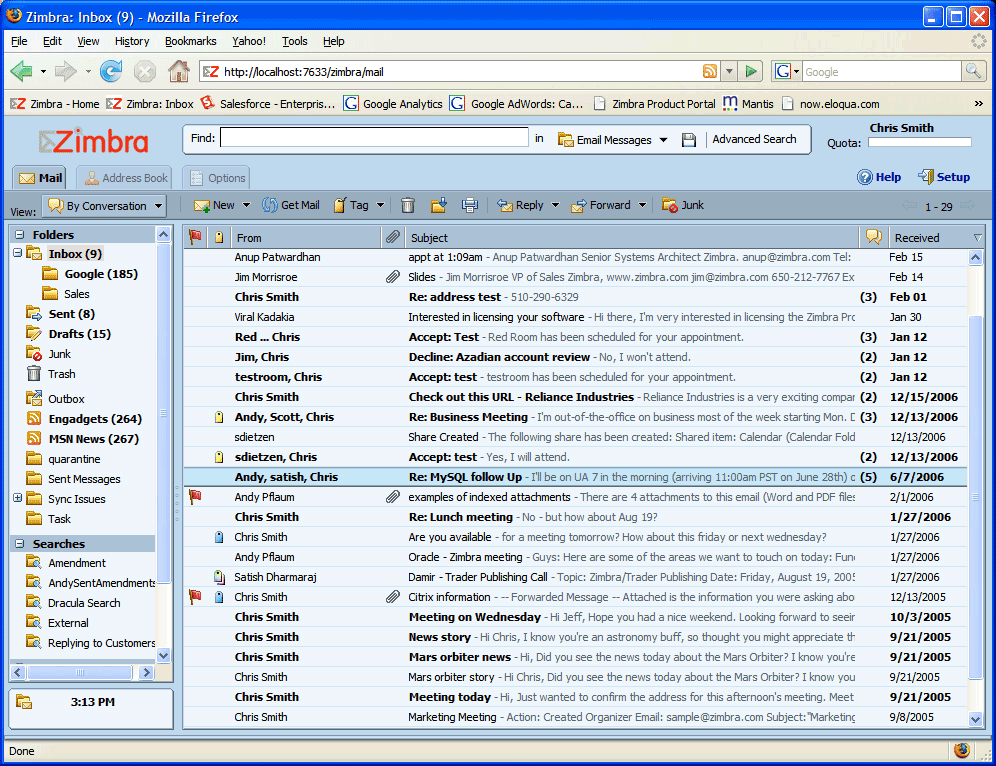
Task: Click the paperclip attachment column header
Action: [393, 238]
